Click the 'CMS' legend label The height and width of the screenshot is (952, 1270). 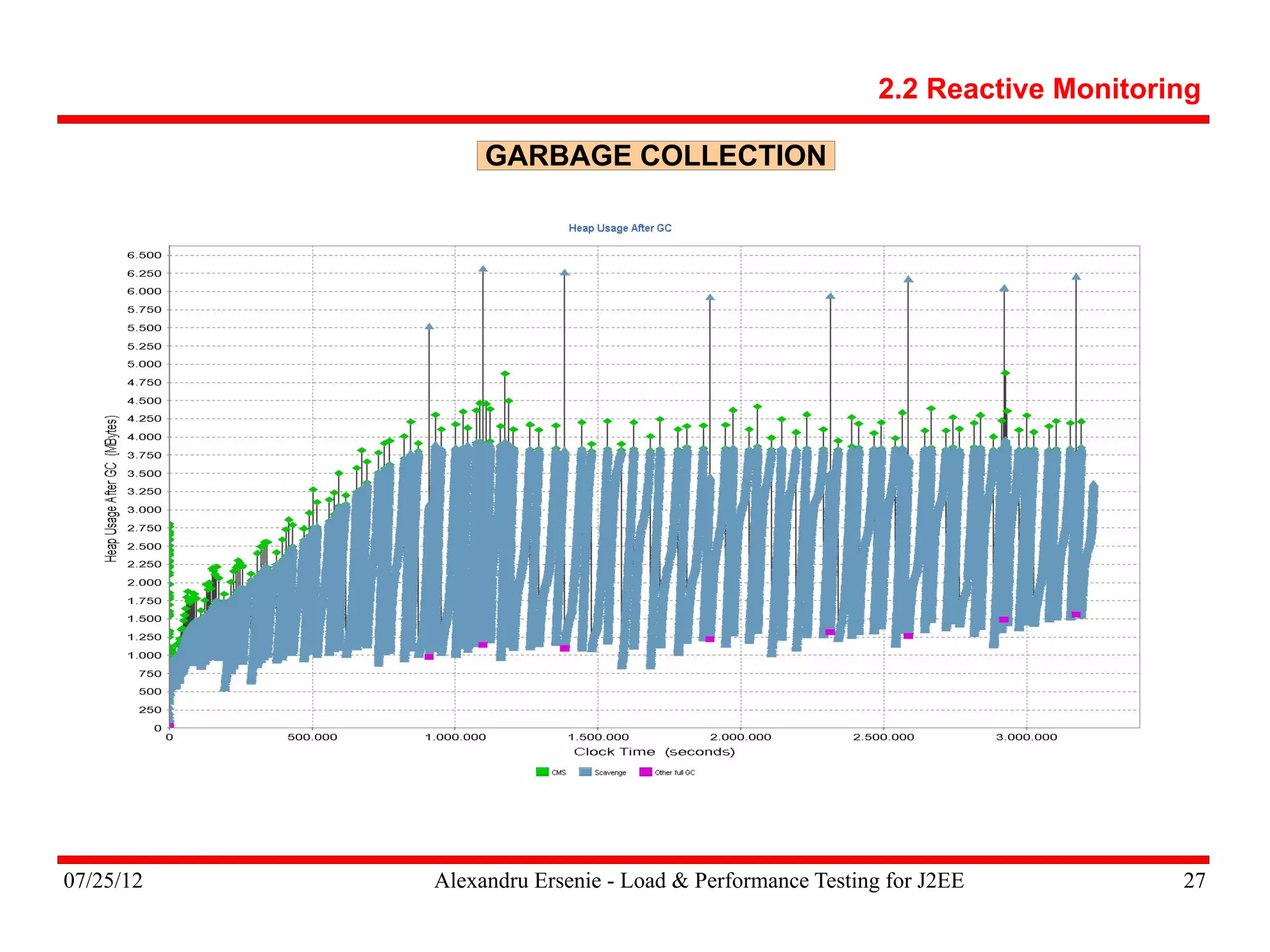click(559, 773)
